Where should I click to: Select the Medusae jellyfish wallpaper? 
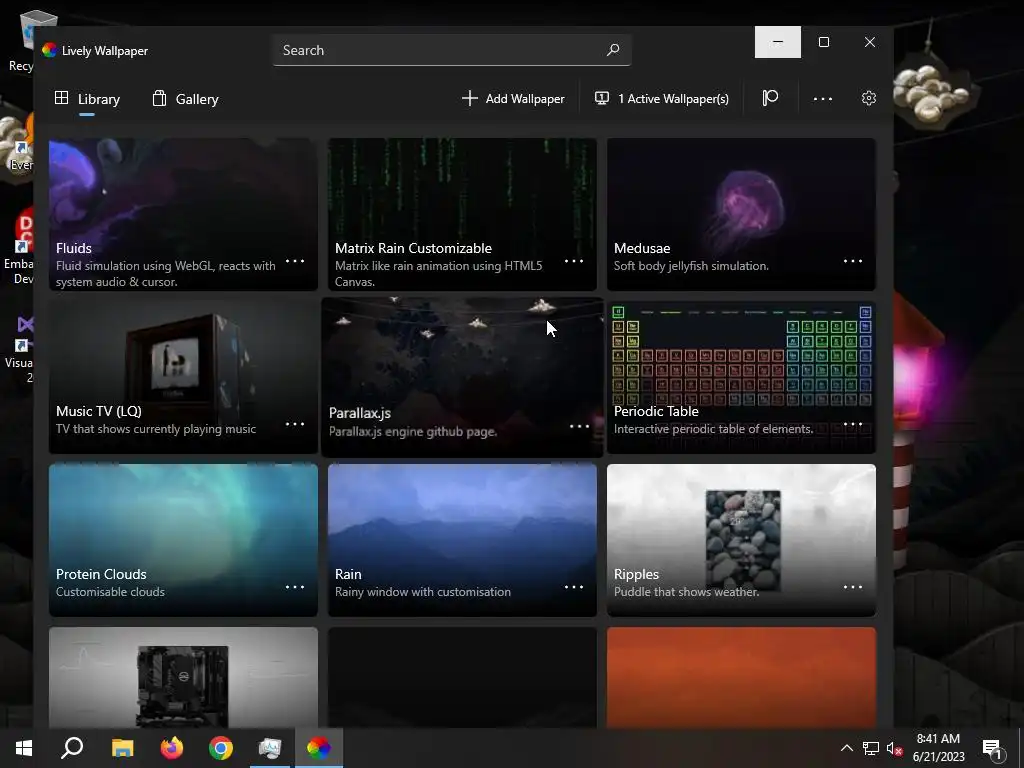pos(741,214)
